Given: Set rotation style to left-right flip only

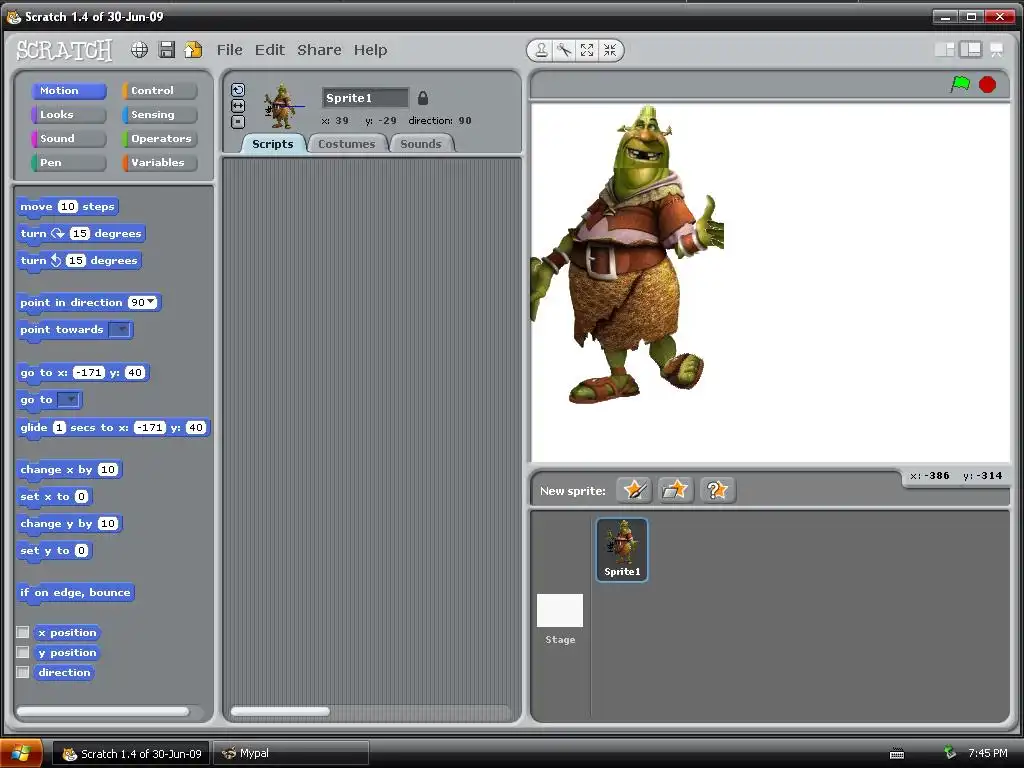Looking at the screenshot, I should coord(238,106).
